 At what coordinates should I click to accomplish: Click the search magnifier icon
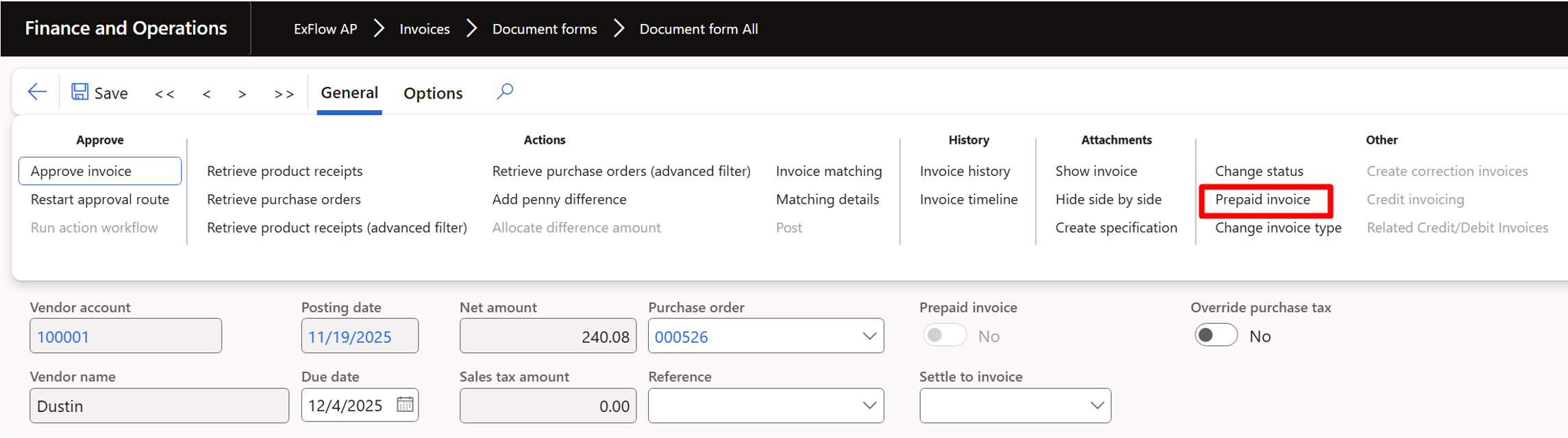tap(505, 91)
